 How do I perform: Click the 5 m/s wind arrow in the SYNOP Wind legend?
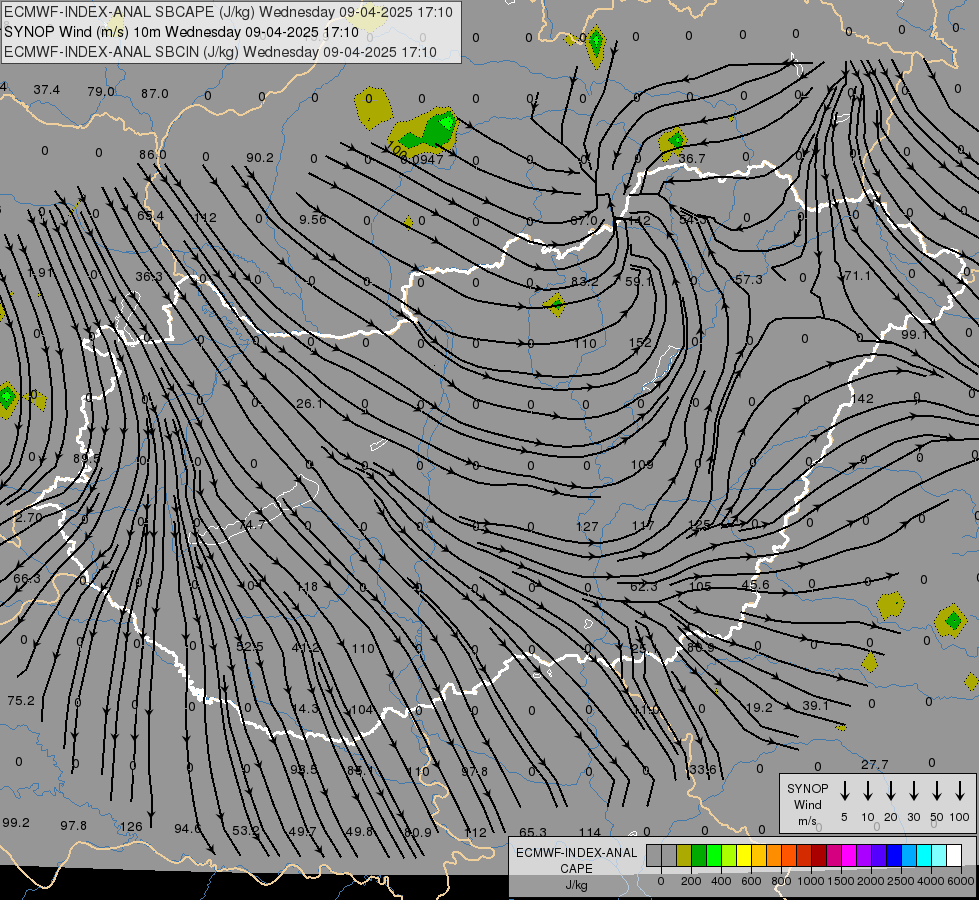[844, 790]
